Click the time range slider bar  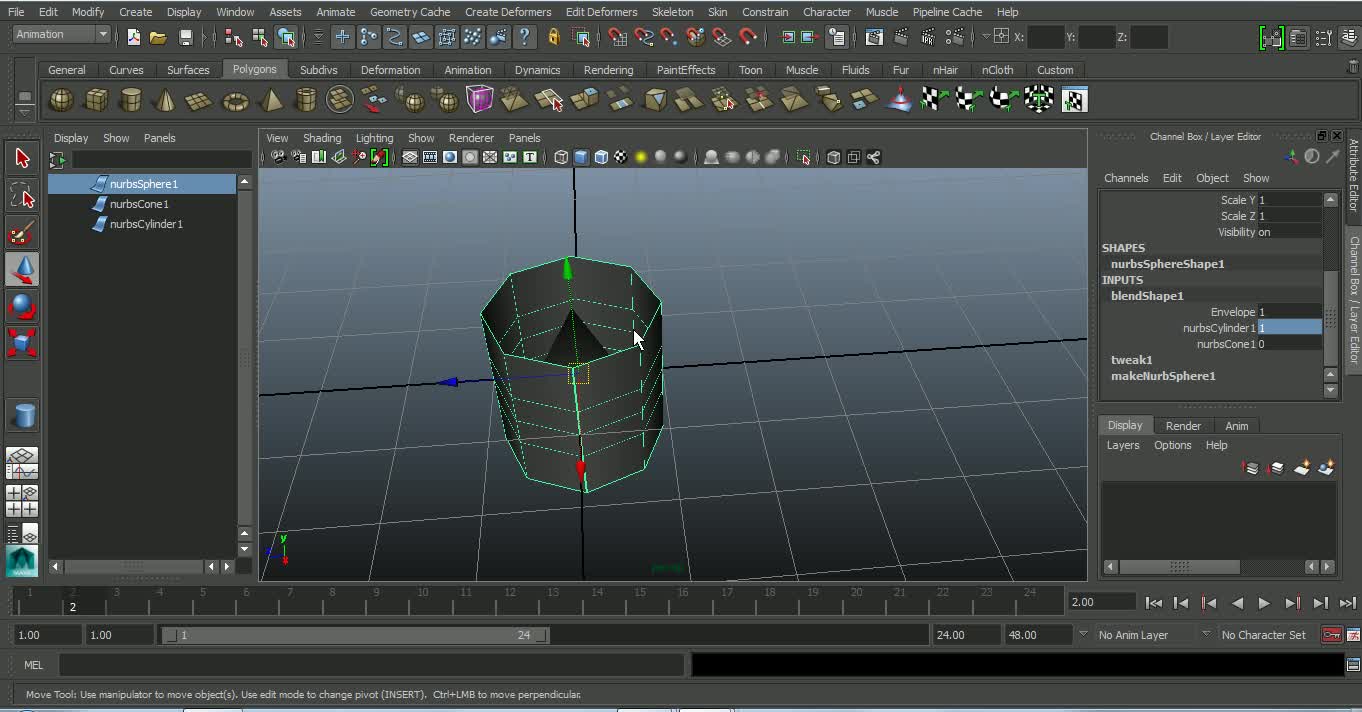[x=355, y=635]
